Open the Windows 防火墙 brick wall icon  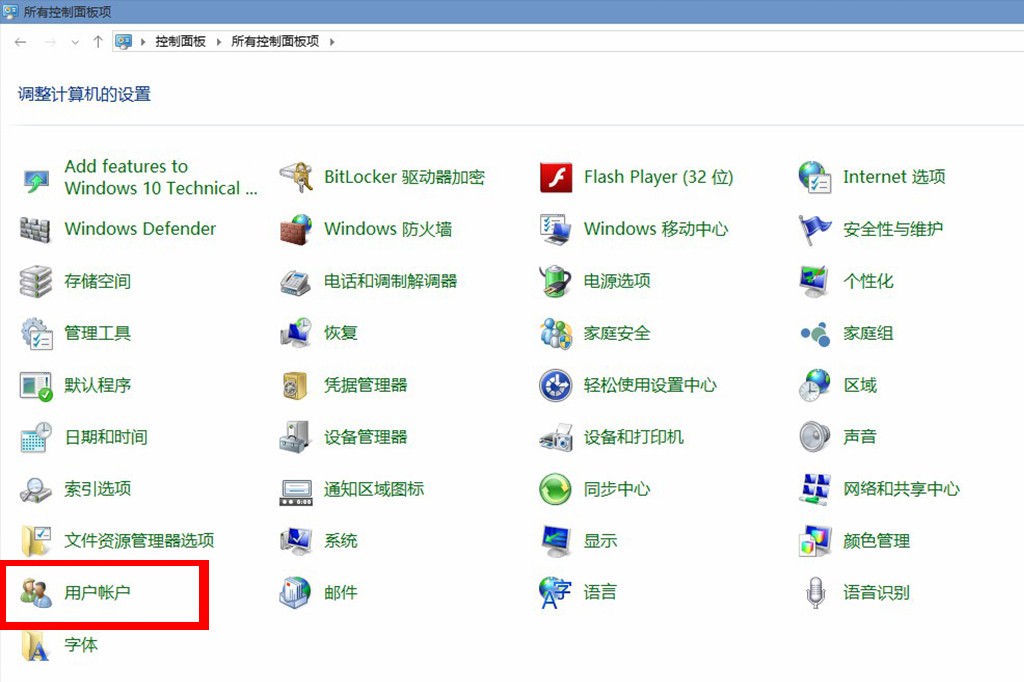296,230
